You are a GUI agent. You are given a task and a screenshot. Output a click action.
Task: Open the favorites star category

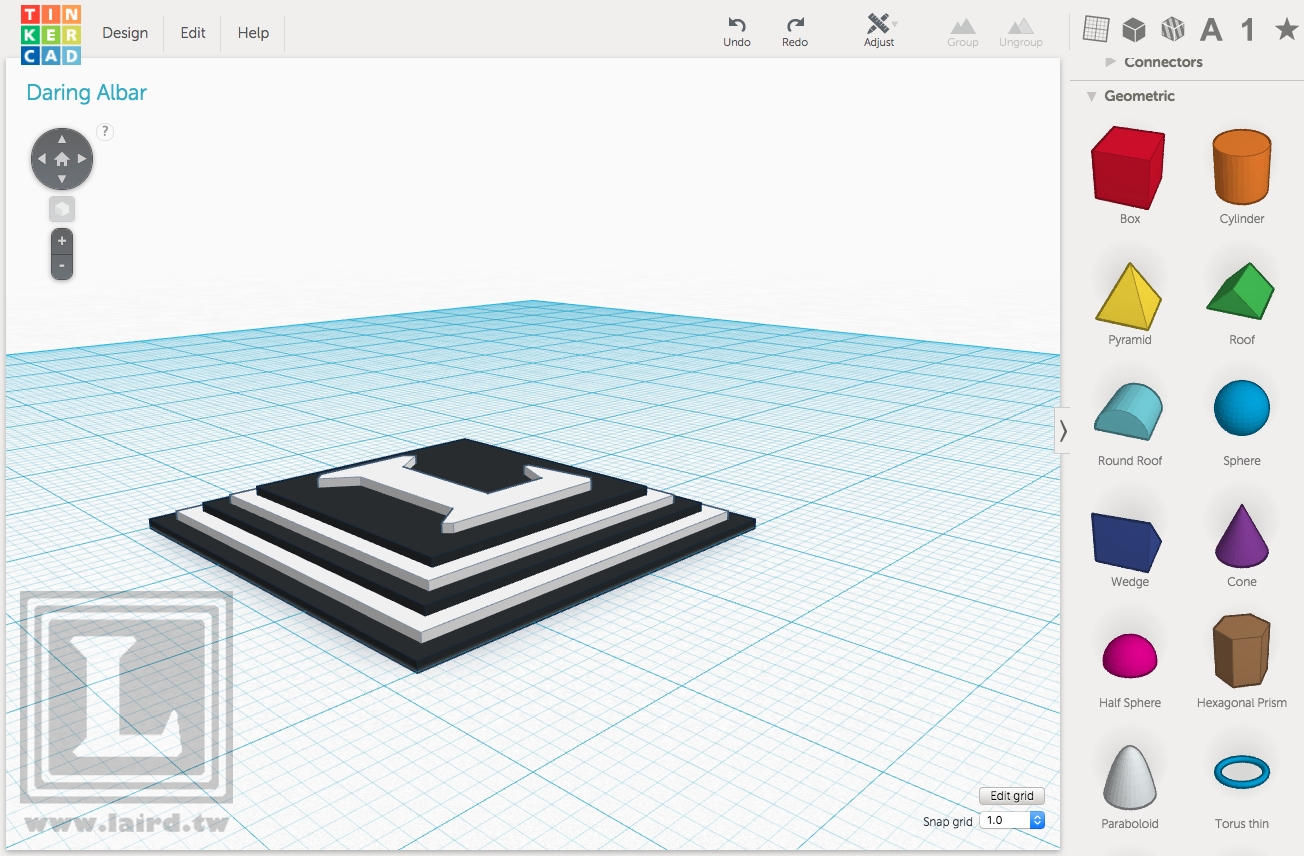[x=1284, y=30]
